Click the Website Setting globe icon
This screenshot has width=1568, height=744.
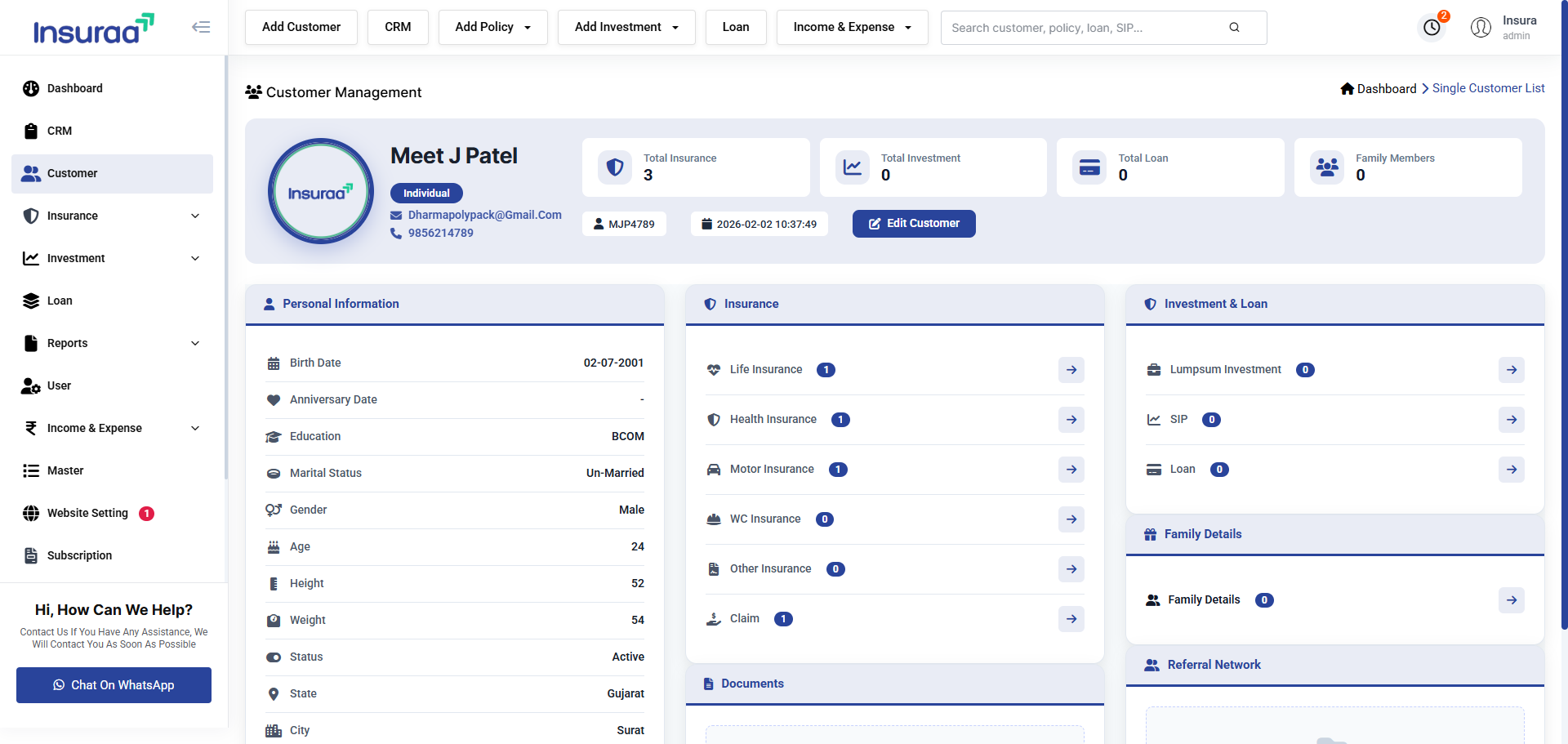31,513
